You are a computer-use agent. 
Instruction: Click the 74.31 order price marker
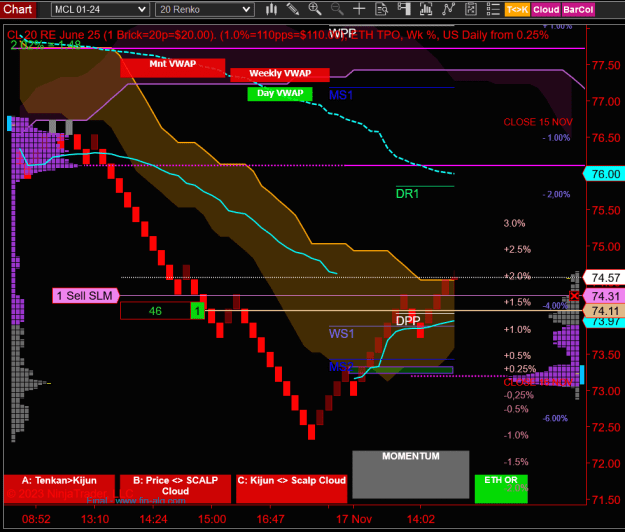604,296
